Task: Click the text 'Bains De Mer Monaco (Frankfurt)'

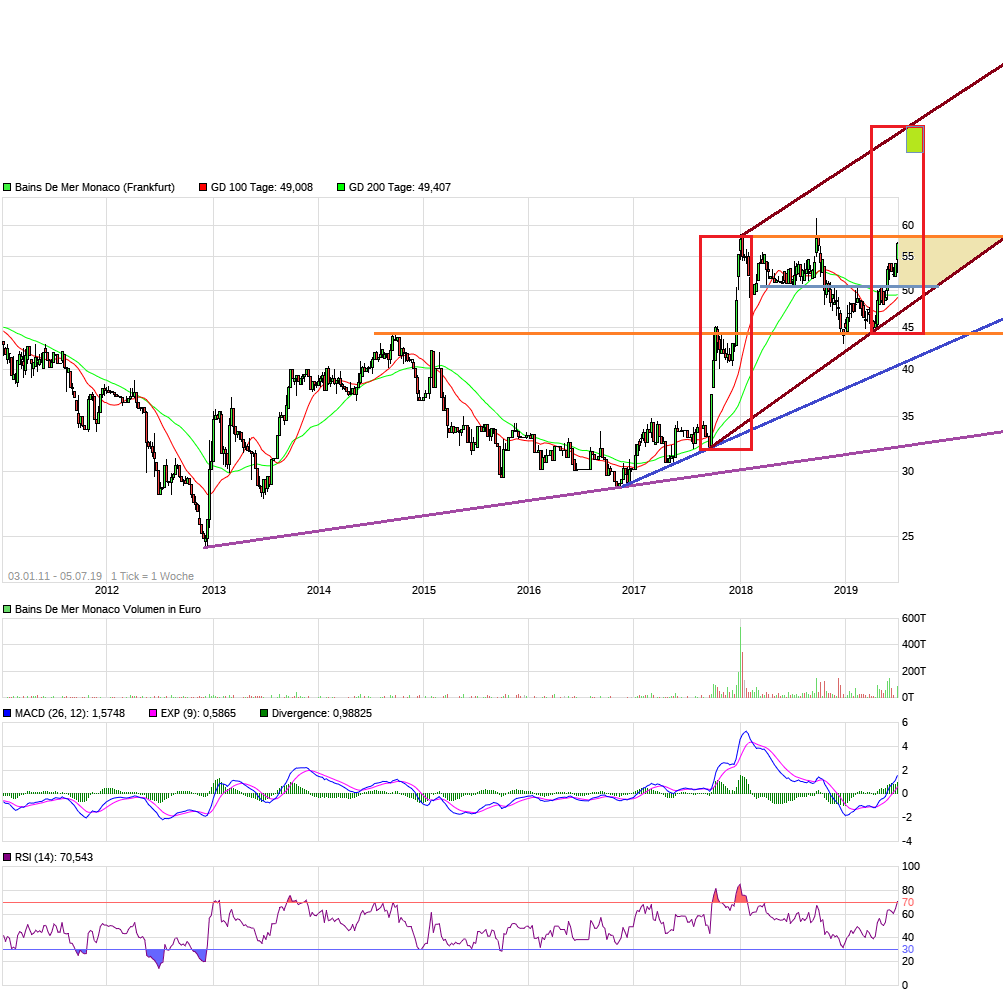Action: (95, 187)
